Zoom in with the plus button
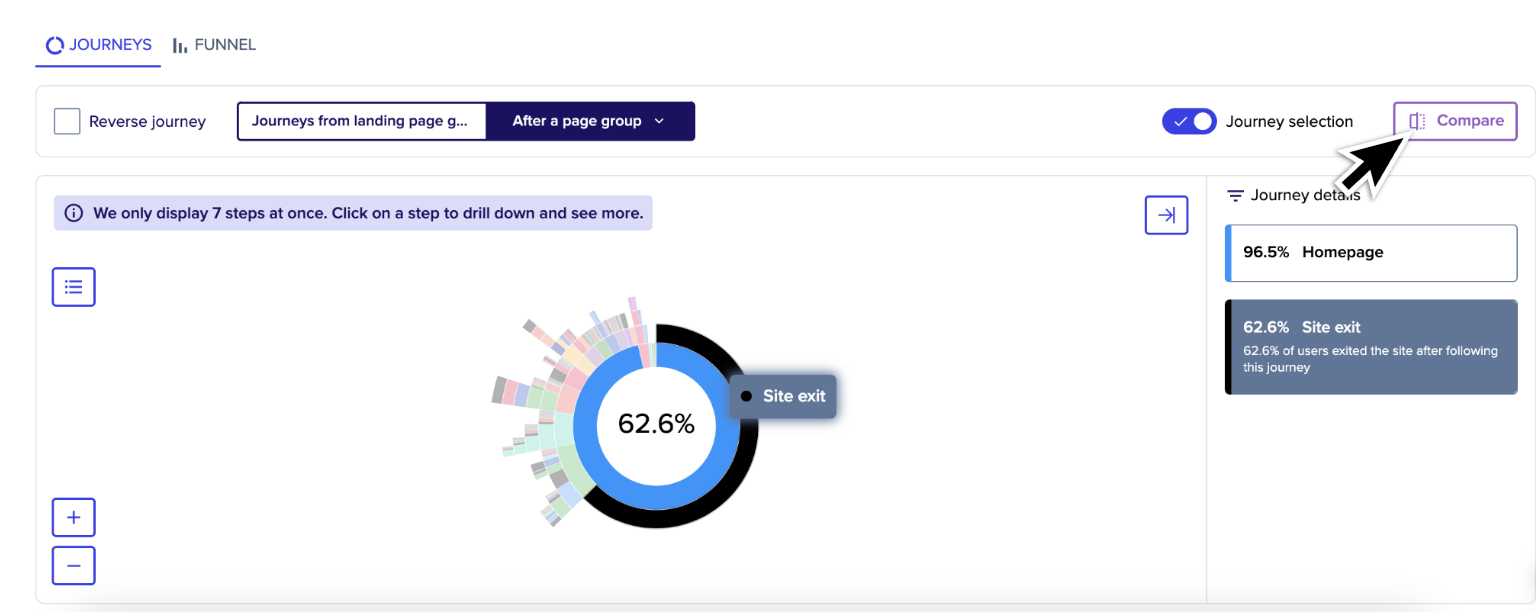This screenshot has height=616, width=1536. [74, 518]
